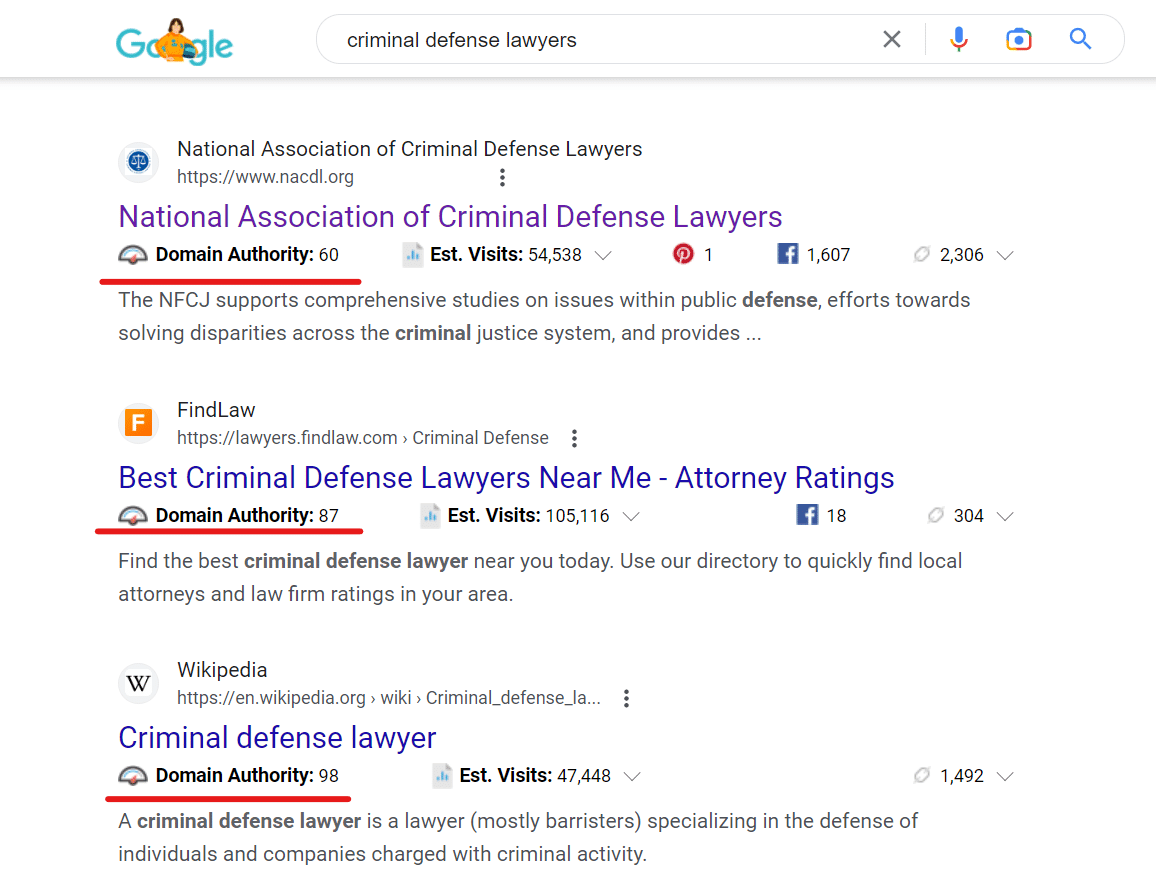Click Wikipedia Domain Authority gauge icon
Screen dimensions: 1156x874
coord(133,776)
